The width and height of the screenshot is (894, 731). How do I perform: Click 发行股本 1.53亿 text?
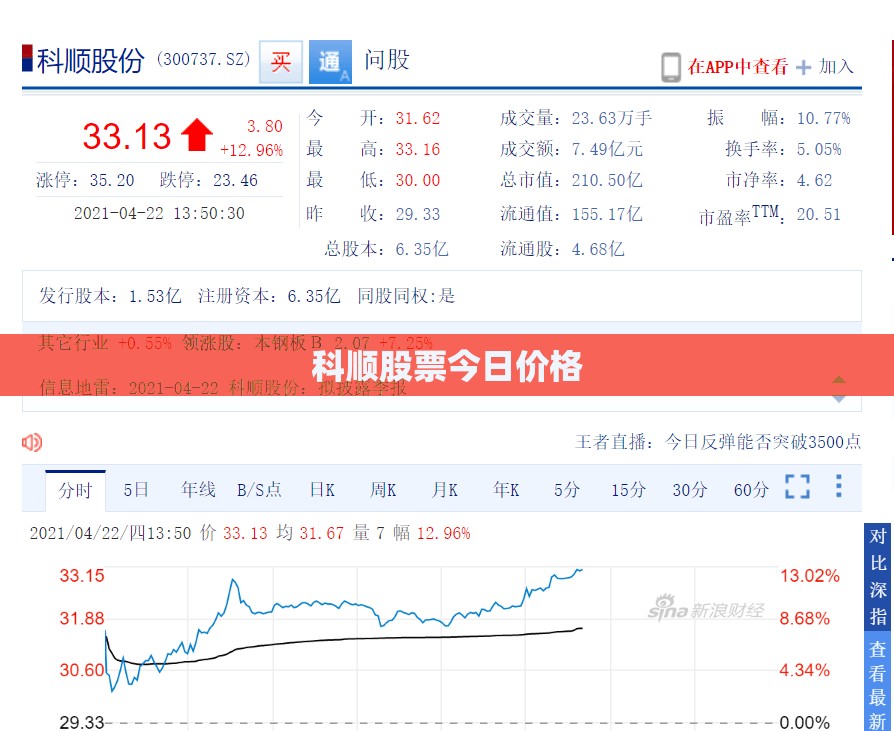[110, 296]
